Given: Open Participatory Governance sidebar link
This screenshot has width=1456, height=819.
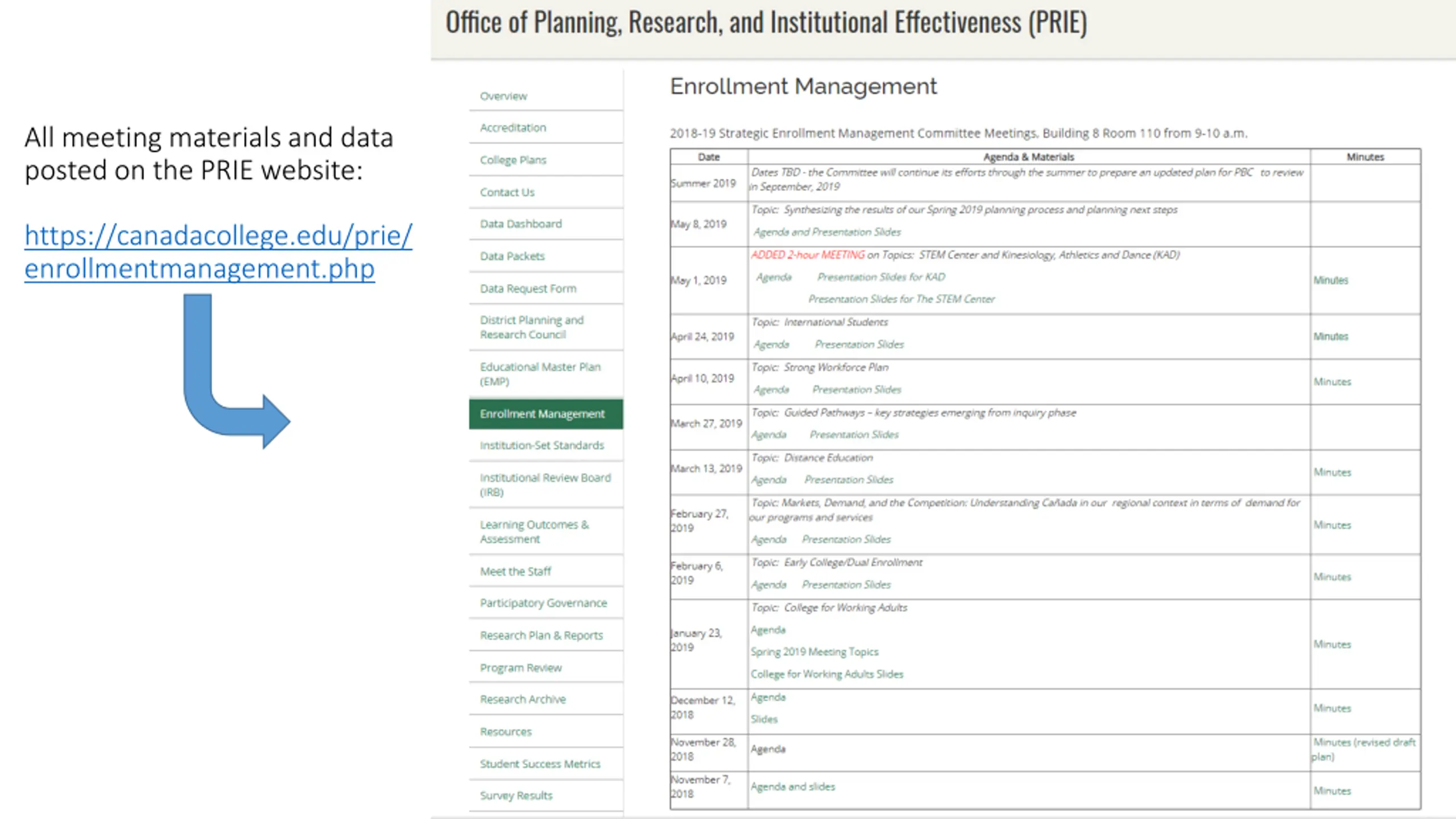Looking at the screenshot, I should pyautogui.click(x=544, y=603).
